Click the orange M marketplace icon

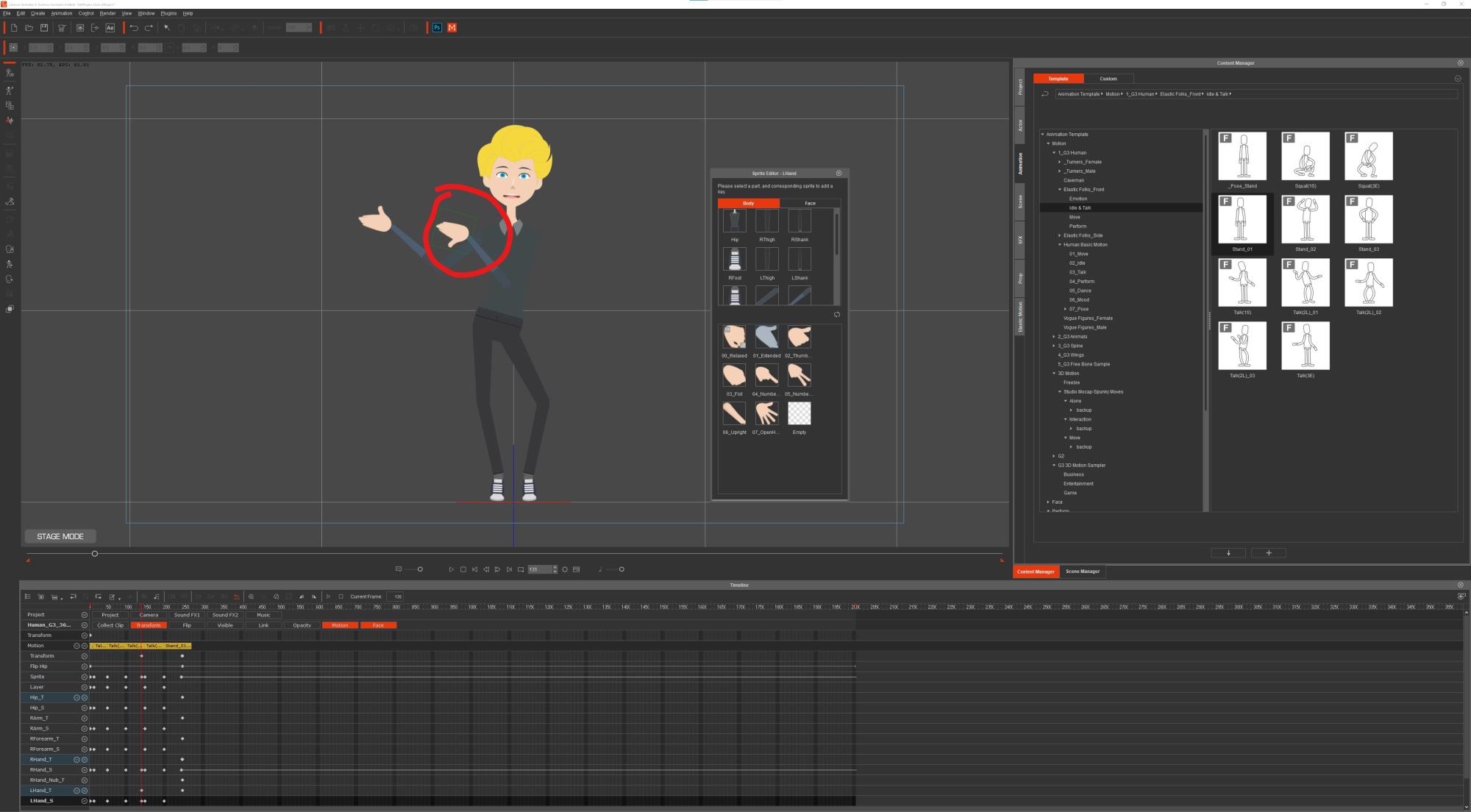pyautogui.click(x=452, y=28)
